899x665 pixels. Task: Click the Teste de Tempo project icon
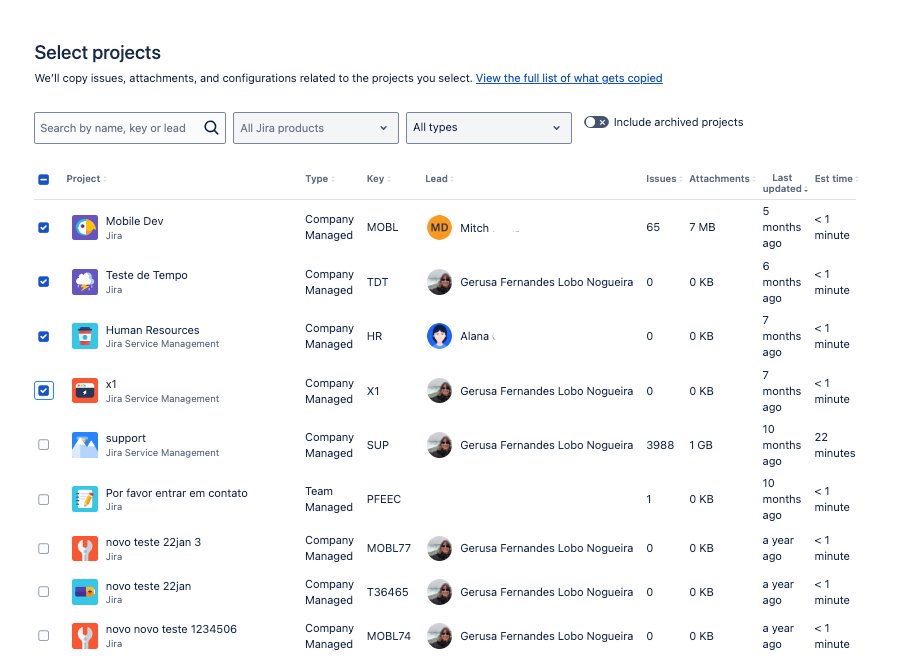[85, 282]
